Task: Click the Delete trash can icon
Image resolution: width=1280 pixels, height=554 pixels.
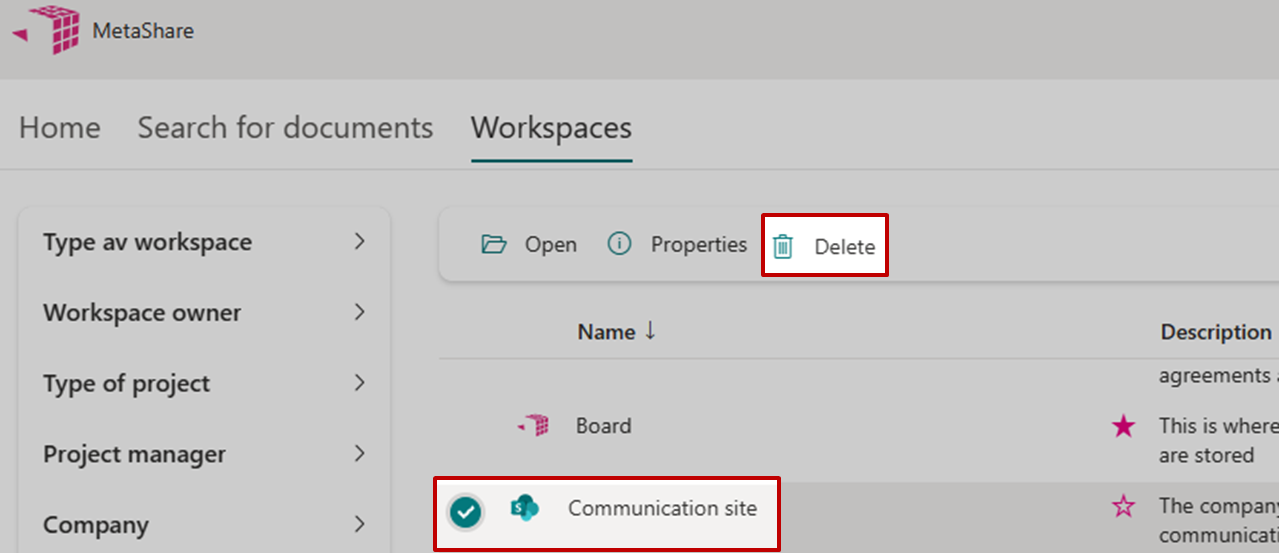Action: [x=783, y=247]
